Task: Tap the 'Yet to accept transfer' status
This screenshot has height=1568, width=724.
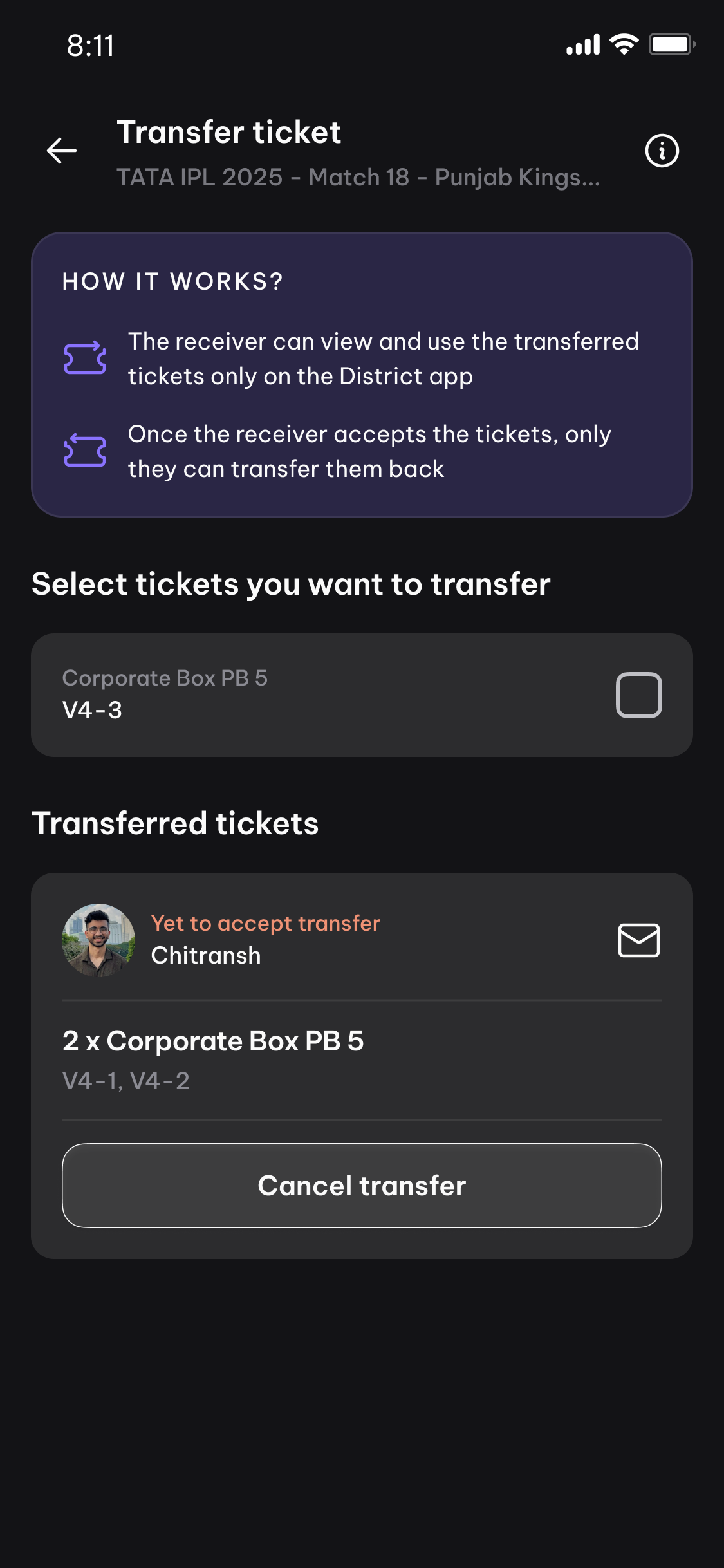Action: point(265,923)
